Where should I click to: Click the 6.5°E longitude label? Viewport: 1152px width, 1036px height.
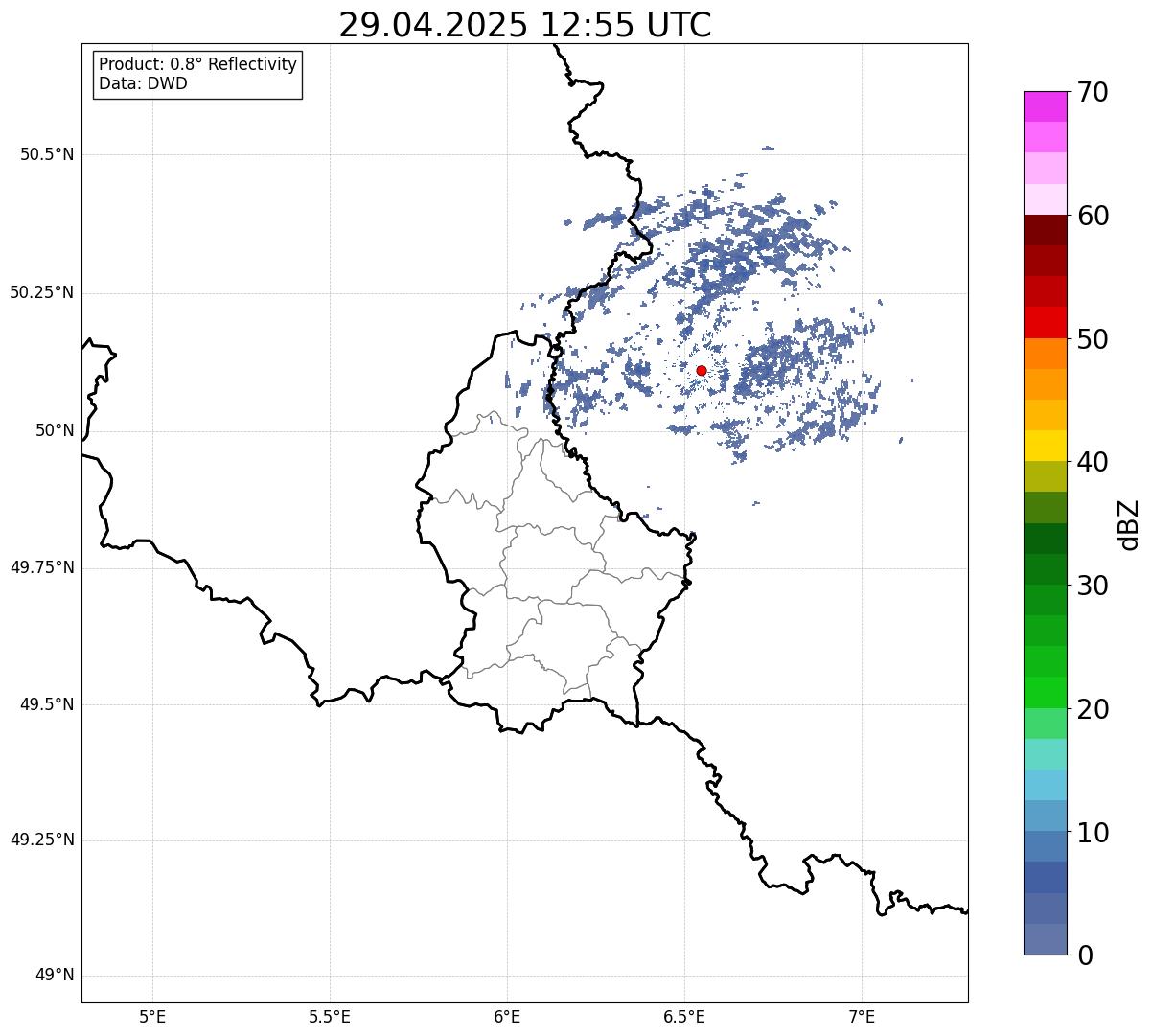(684, 1017)
